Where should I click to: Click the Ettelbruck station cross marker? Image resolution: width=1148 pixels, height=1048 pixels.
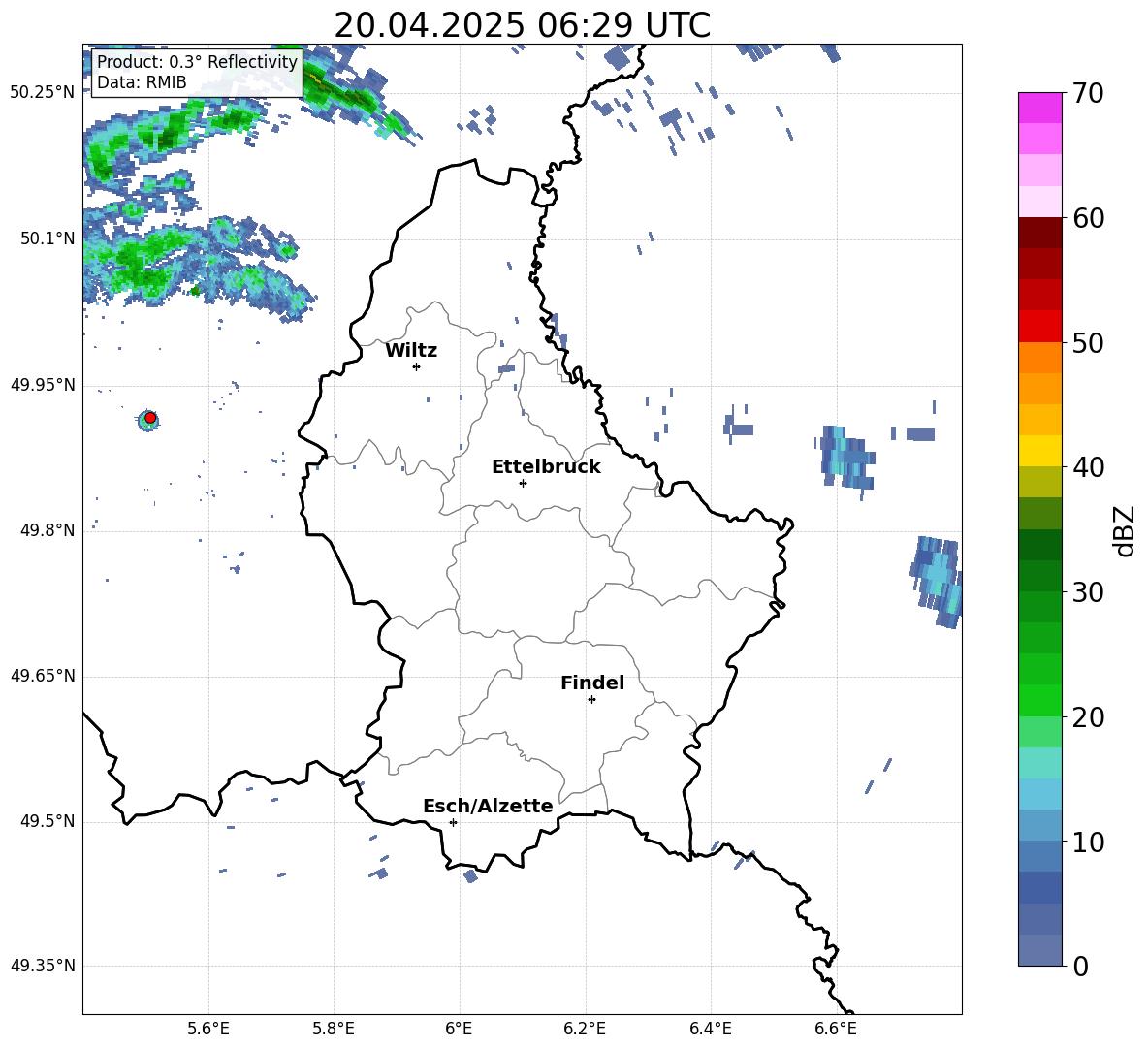(523, 483)
